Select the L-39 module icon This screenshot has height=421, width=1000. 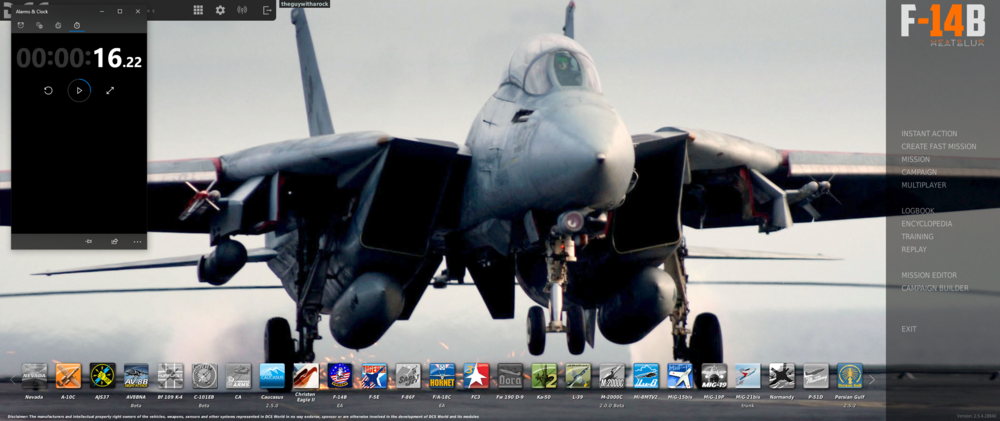coord(578,376)
